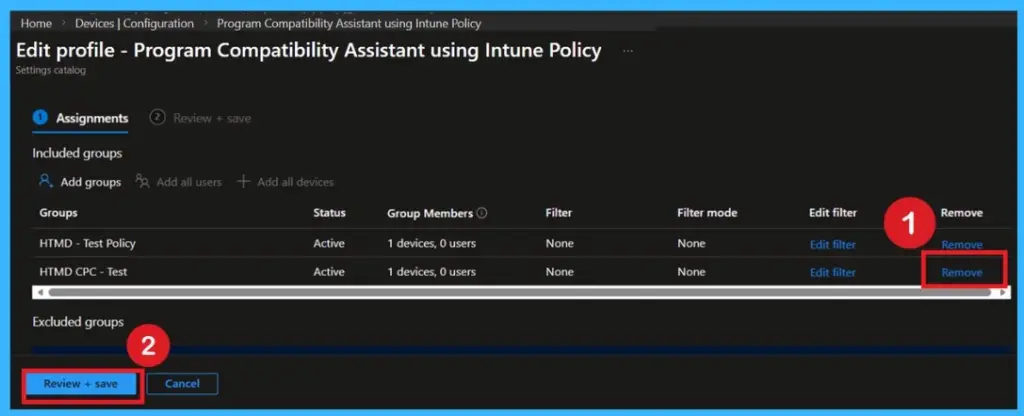Click the plus icon for Add all devices
This screenshot has width=1024, height=416.
pyautogui.click(x=244, y=182)
